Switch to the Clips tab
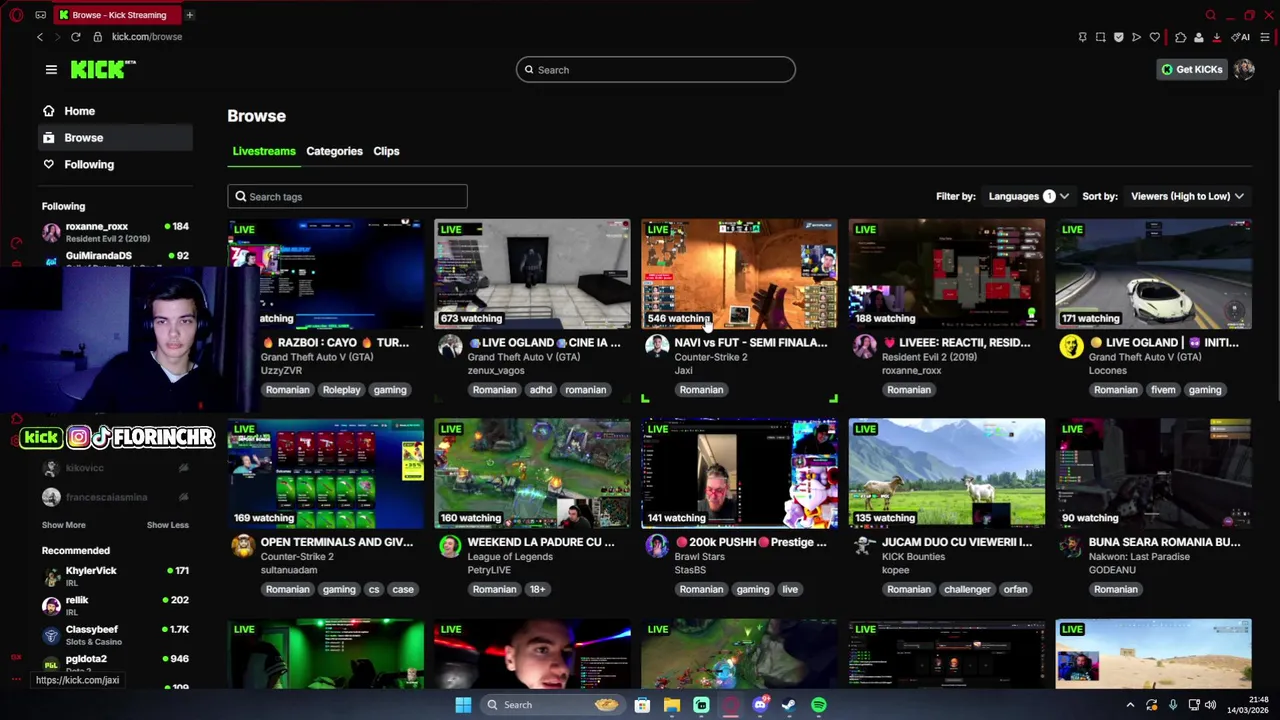The height and width of the screenshot is (720, 1280). point(386,151)
